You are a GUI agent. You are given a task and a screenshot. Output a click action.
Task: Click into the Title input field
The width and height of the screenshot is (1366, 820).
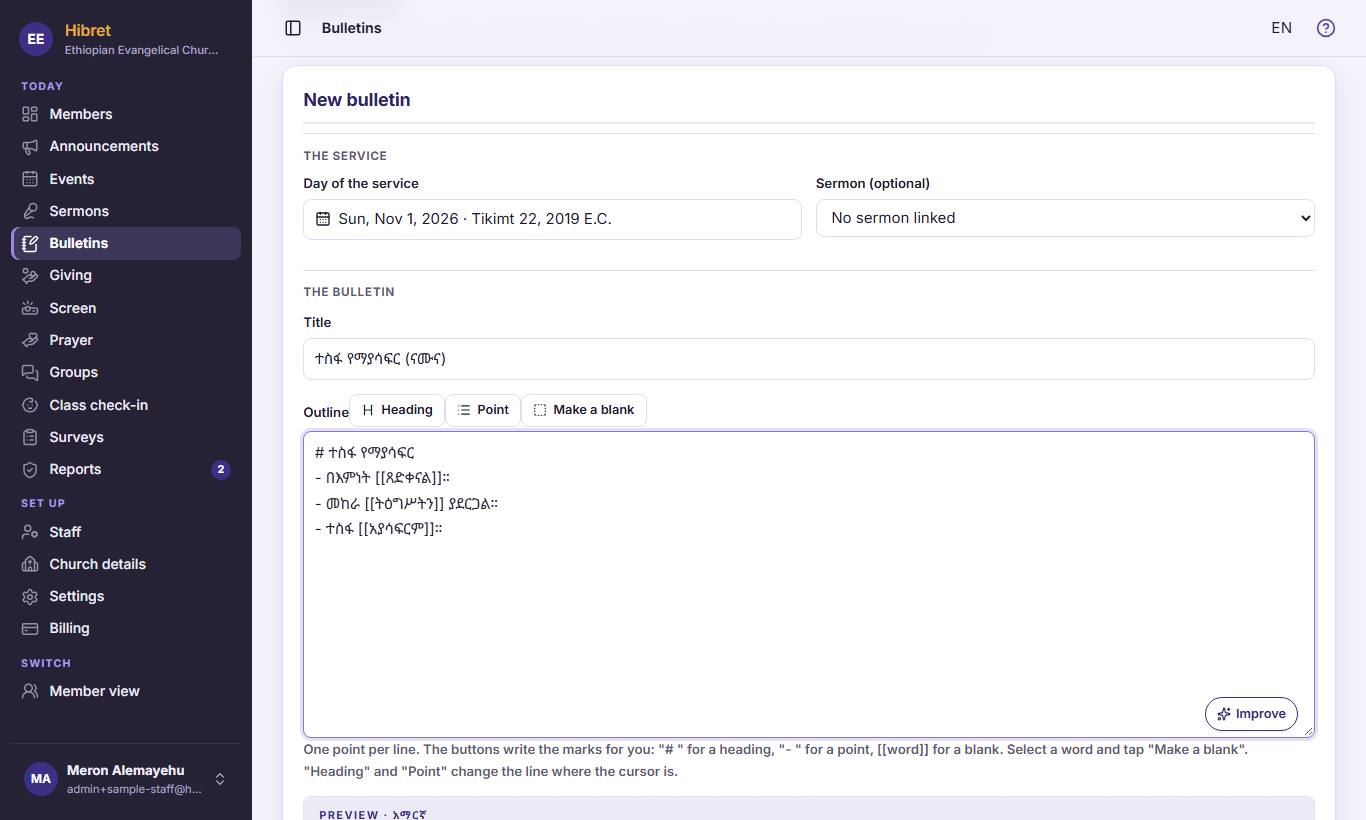pyautogui.click(x=809, y=359)
